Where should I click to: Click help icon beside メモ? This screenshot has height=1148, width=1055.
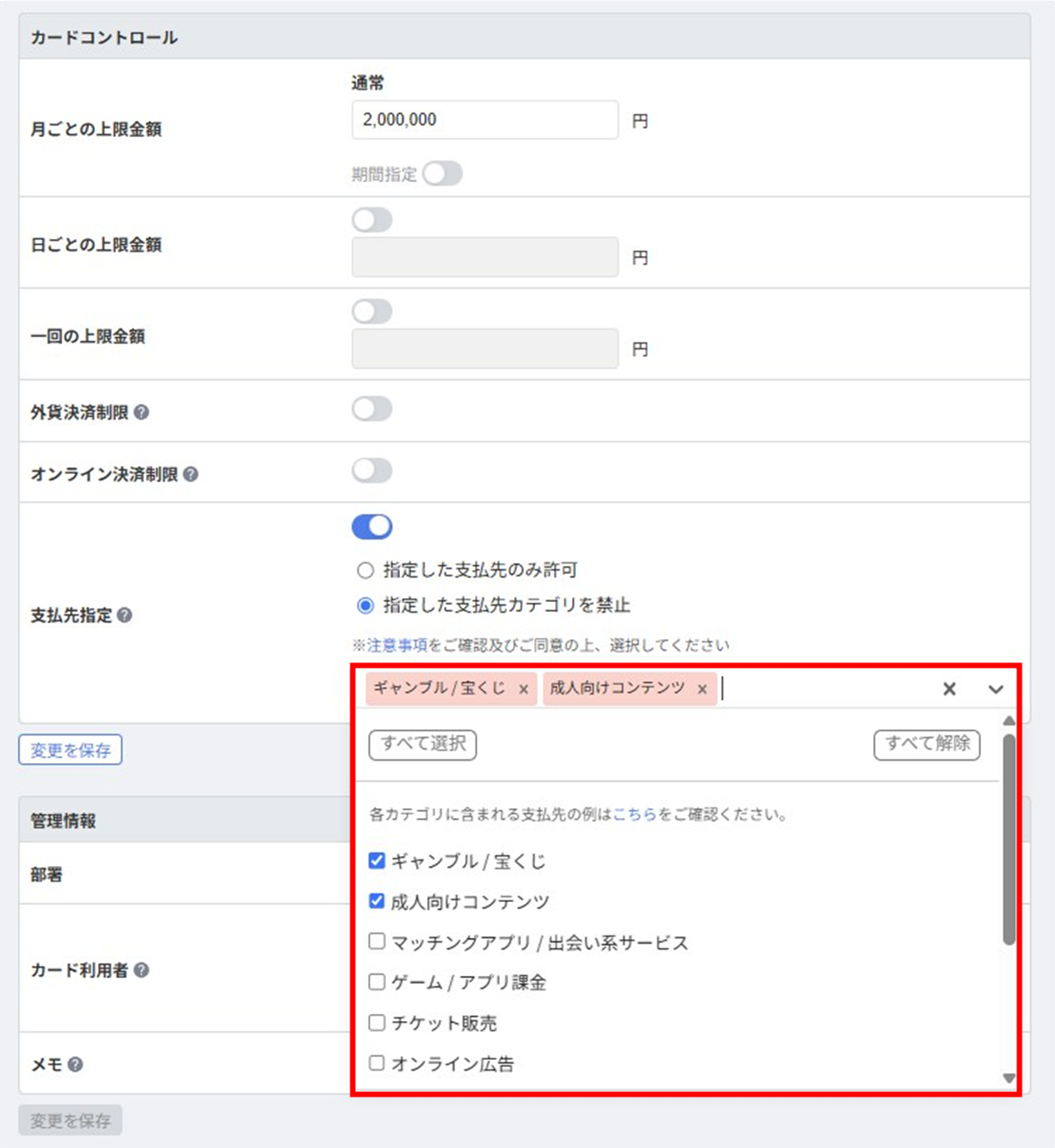(x=76, y=1064)
